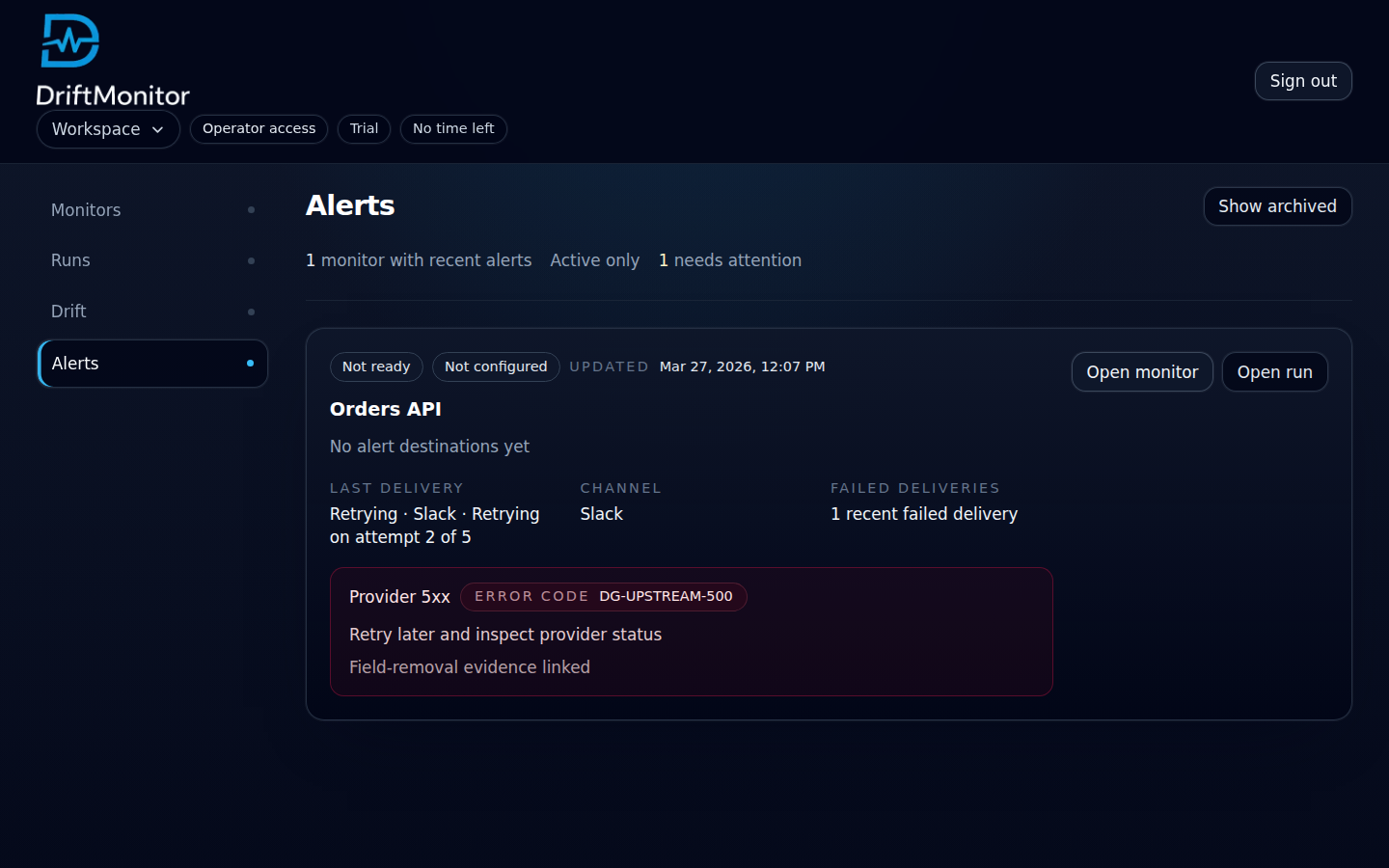The height and width of the screenshot is (868, 1389).
Task: Click the DriftMonitor logo icon
Action: (68, 41)
